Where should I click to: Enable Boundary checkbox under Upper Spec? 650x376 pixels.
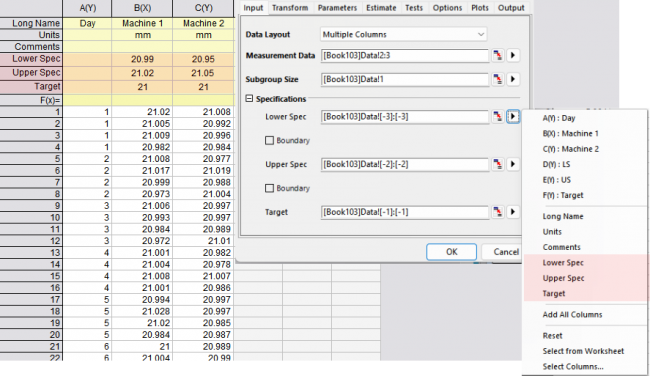[x=269, y=188]
